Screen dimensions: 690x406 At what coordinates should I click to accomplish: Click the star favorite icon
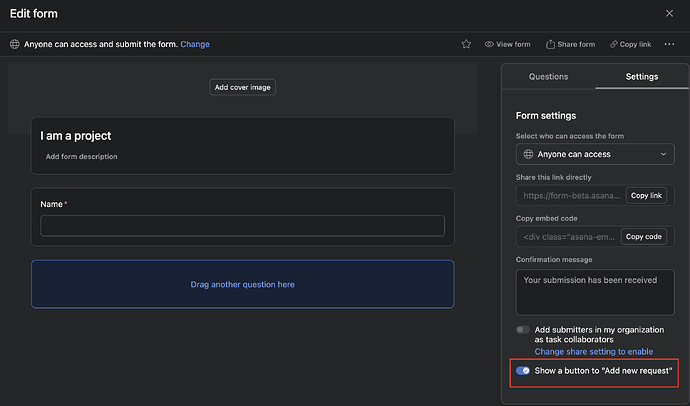click(x=466, y=44)
